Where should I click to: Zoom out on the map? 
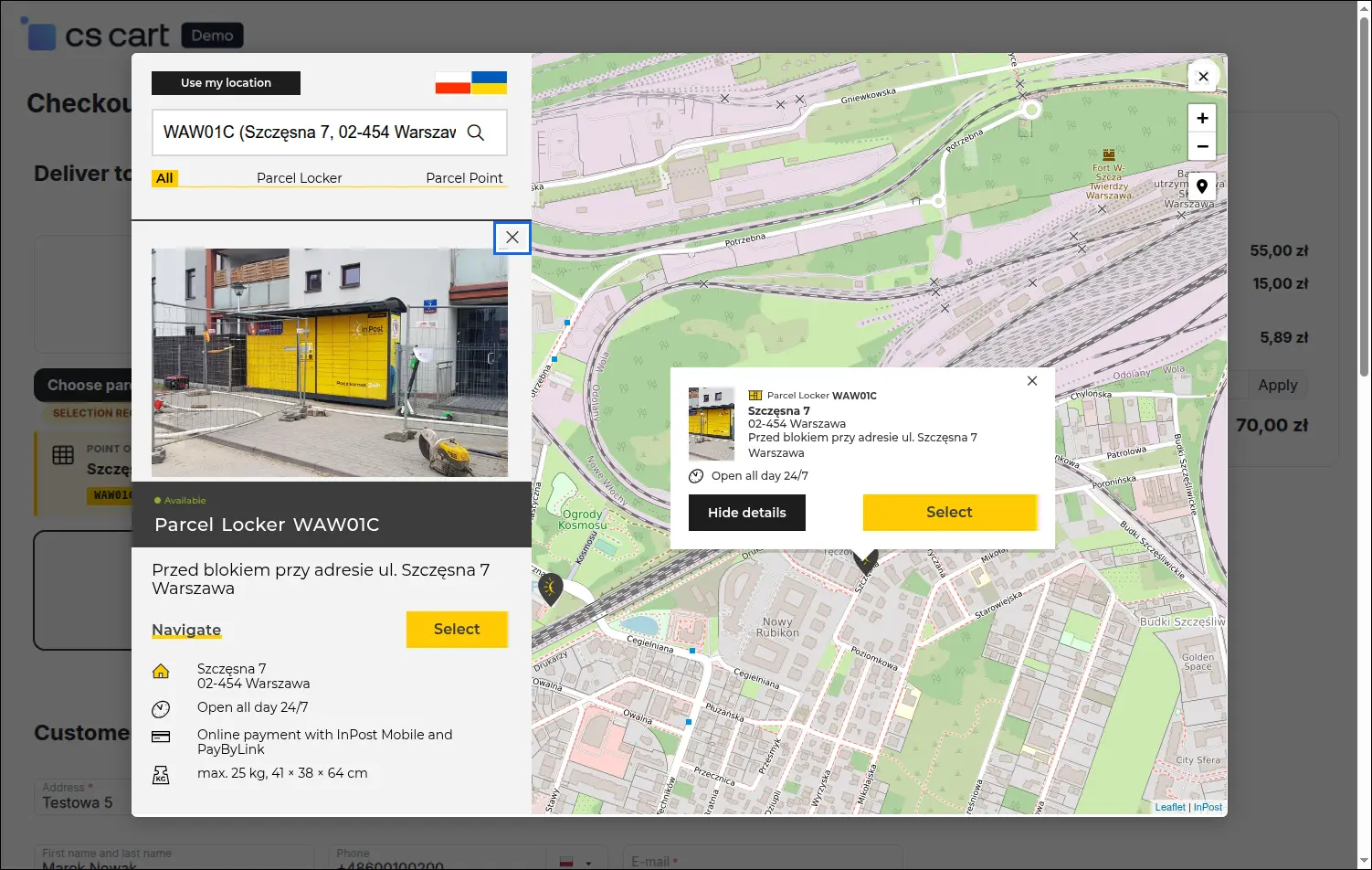[1202, 146]
